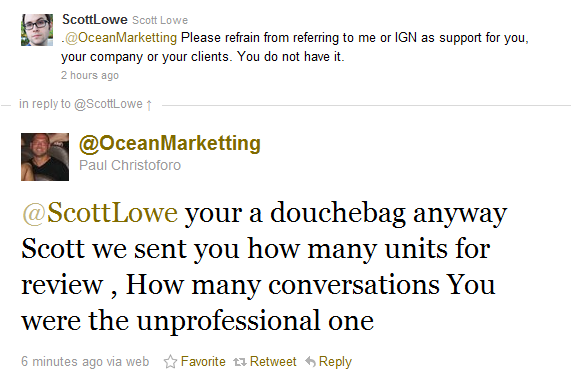Viewport: 586px width, 379px height.
Task: Click Scott Lowe's tweet message text
Action: (295, 47)
